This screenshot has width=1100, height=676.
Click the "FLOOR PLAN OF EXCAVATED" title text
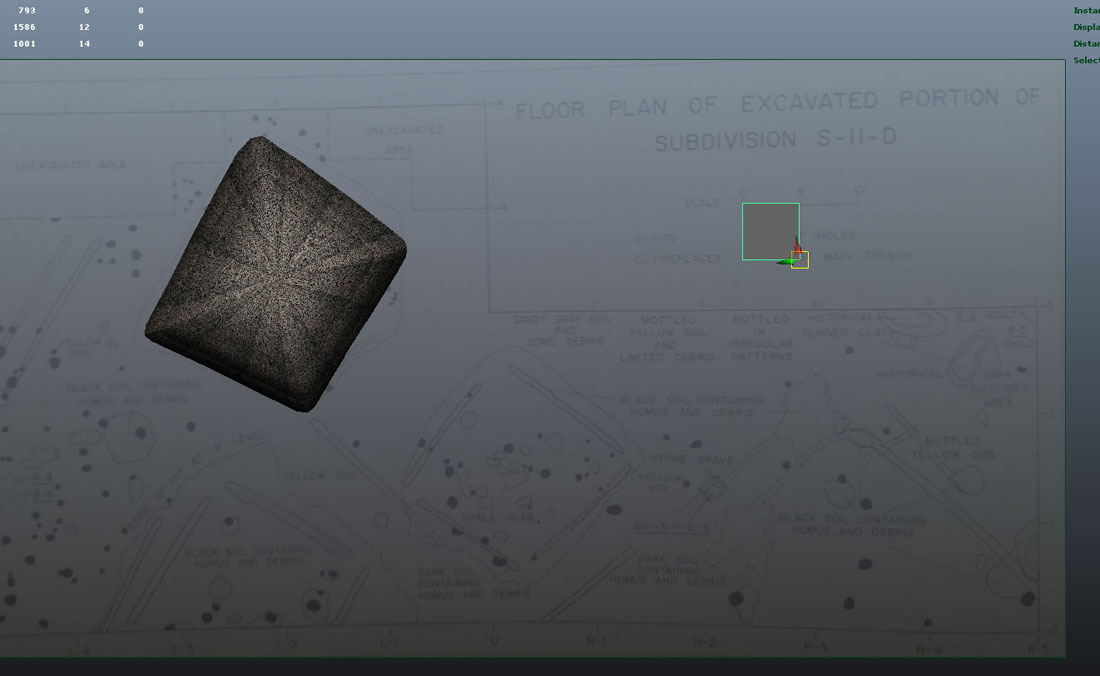pos(697,104)
